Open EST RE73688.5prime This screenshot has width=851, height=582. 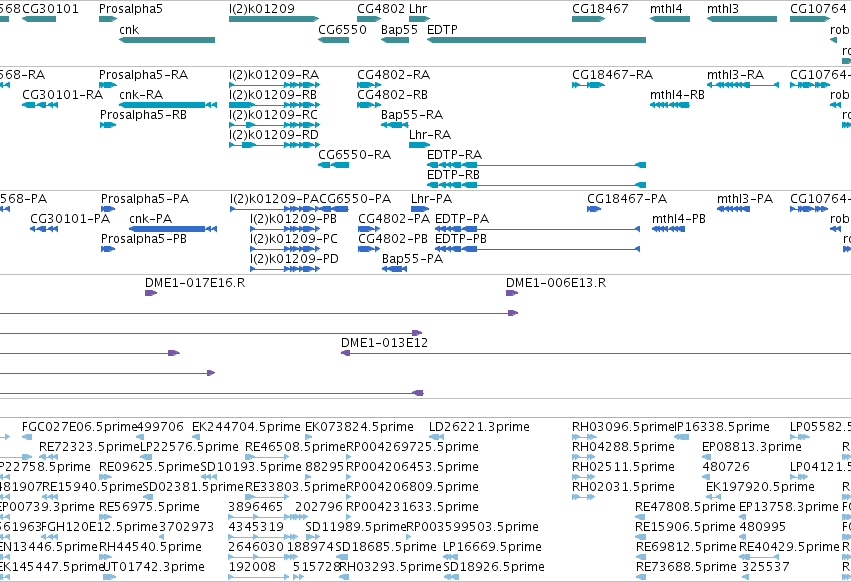click(x=686, y=567)
